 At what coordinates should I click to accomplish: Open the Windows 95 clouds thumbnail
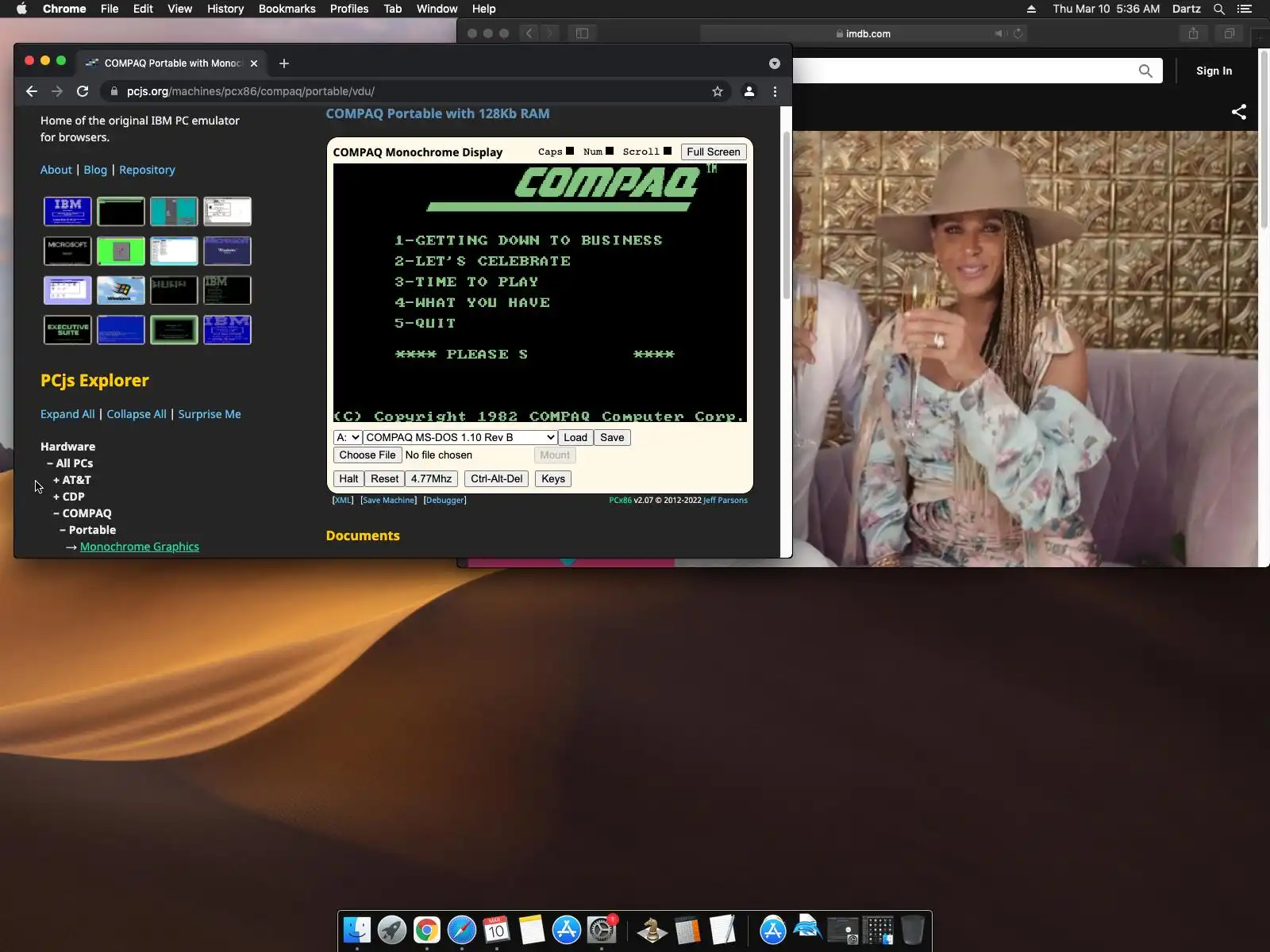(x=121, y=290)
